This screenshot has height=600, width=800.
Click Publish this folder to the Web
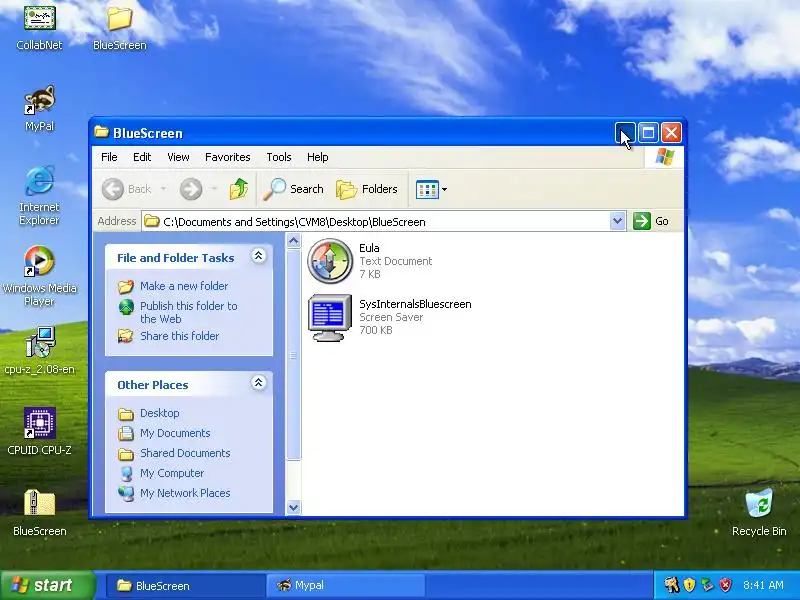pyautogui.click(x=189, y=312)
